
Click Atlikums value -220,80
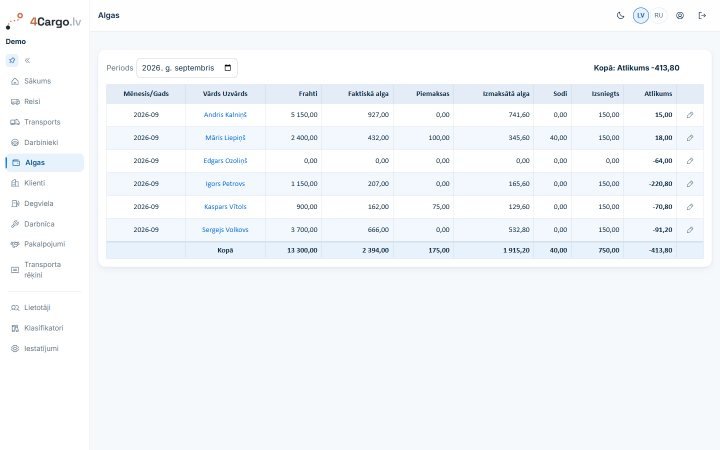661,184
